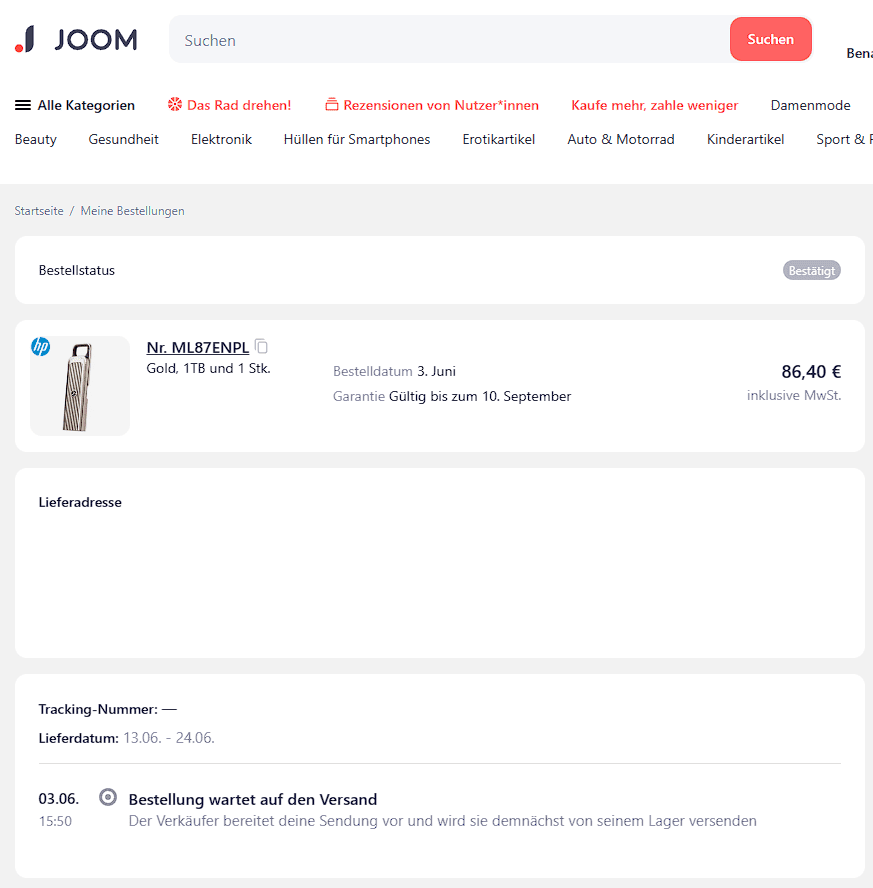Select the Kinderartikel category

pos(745,139)
